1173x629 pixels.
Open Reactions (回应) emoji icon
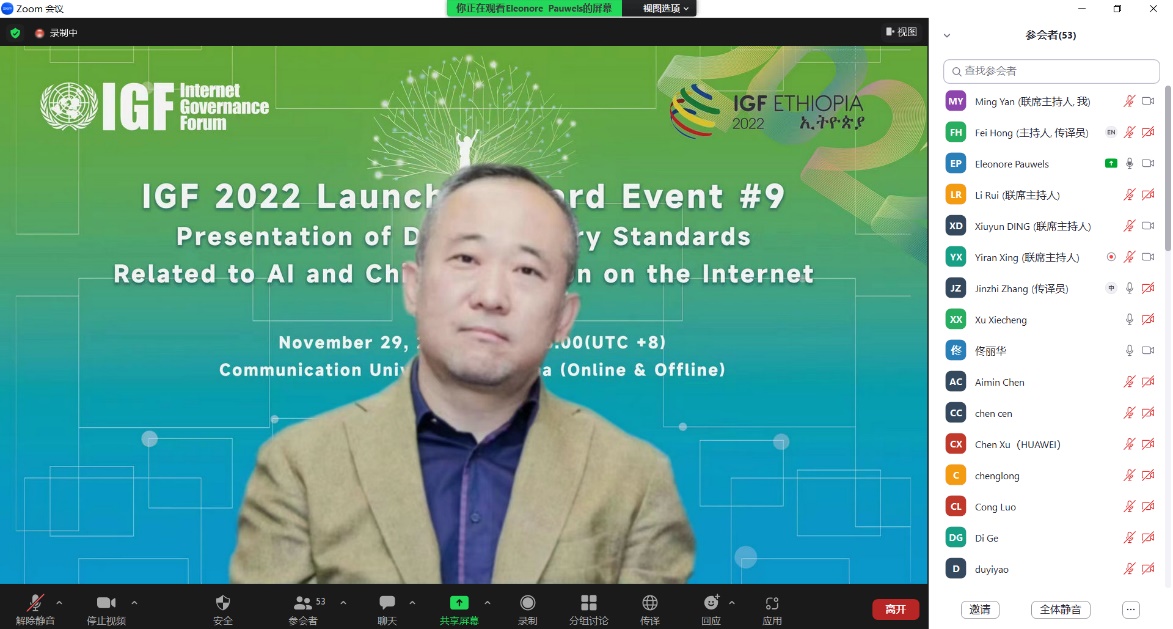[x=711, y=603]
